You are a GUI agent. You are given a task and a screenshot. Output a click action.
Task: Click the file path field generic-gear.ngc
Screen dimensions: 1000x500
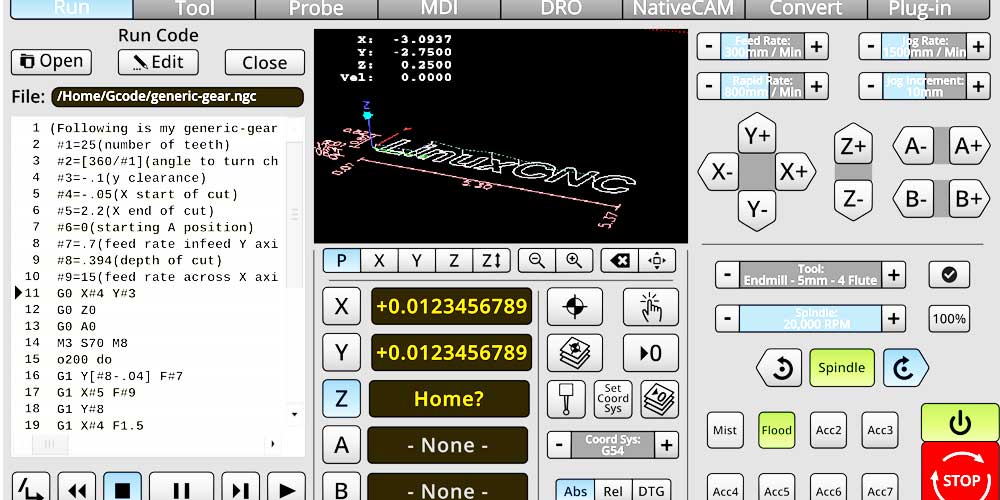pos(177,97)
